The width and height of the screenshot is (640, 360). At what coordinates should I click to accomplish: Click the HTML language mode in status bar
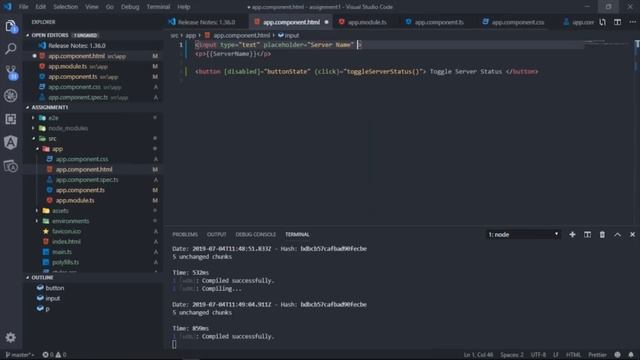[x=573, y=355]
